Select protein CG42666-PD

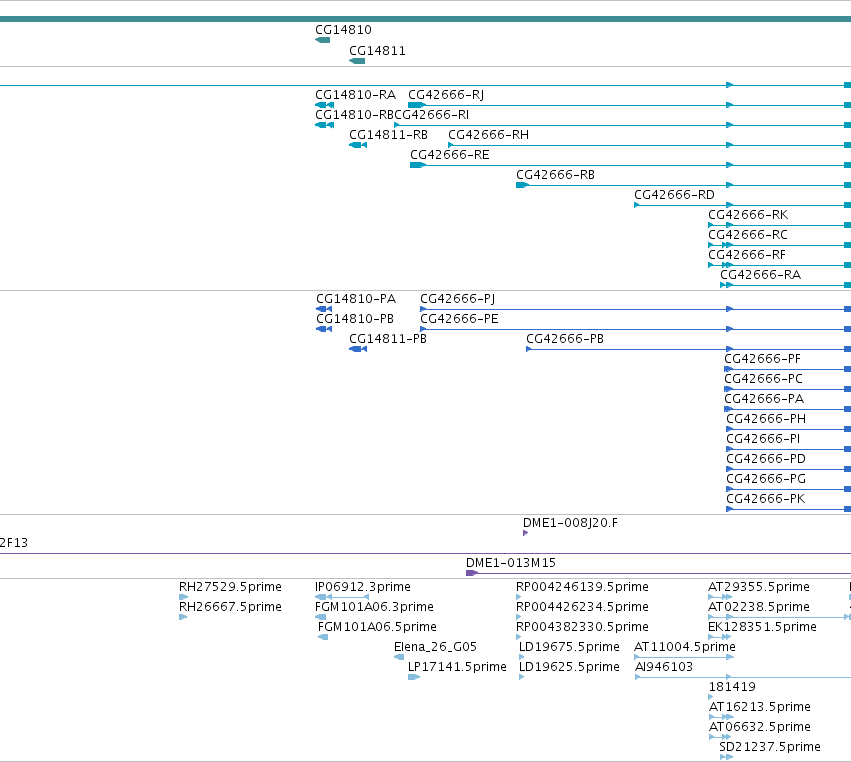766,459
